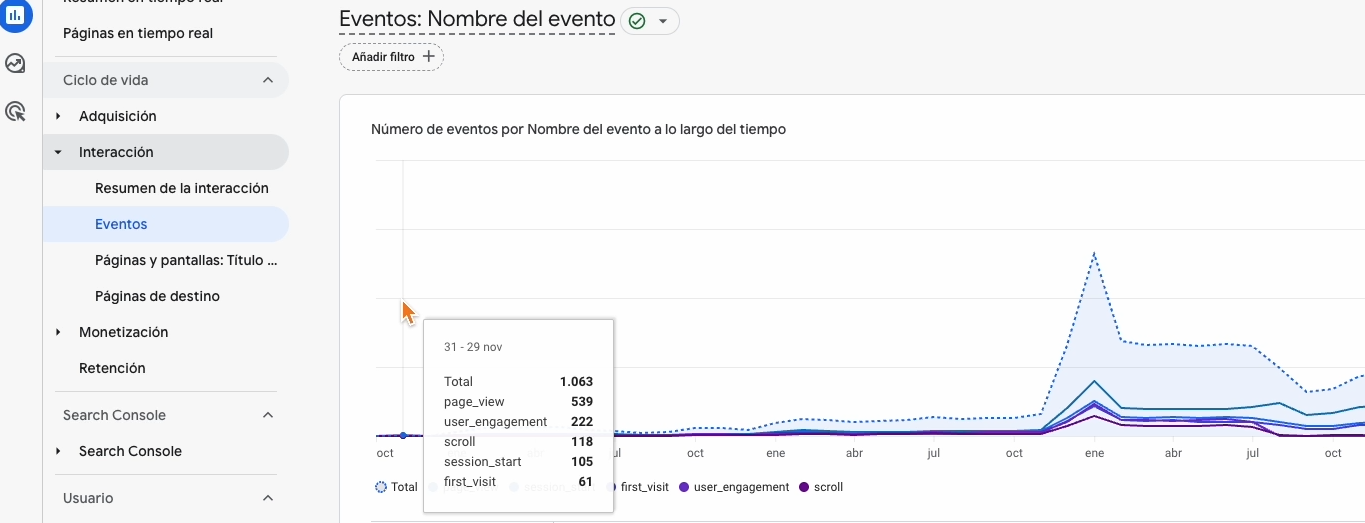Image resolution: width=1365 pixels, height=523 pixels.
Task: Click the user_engagement row in tooltip
Action: (519, 422)
